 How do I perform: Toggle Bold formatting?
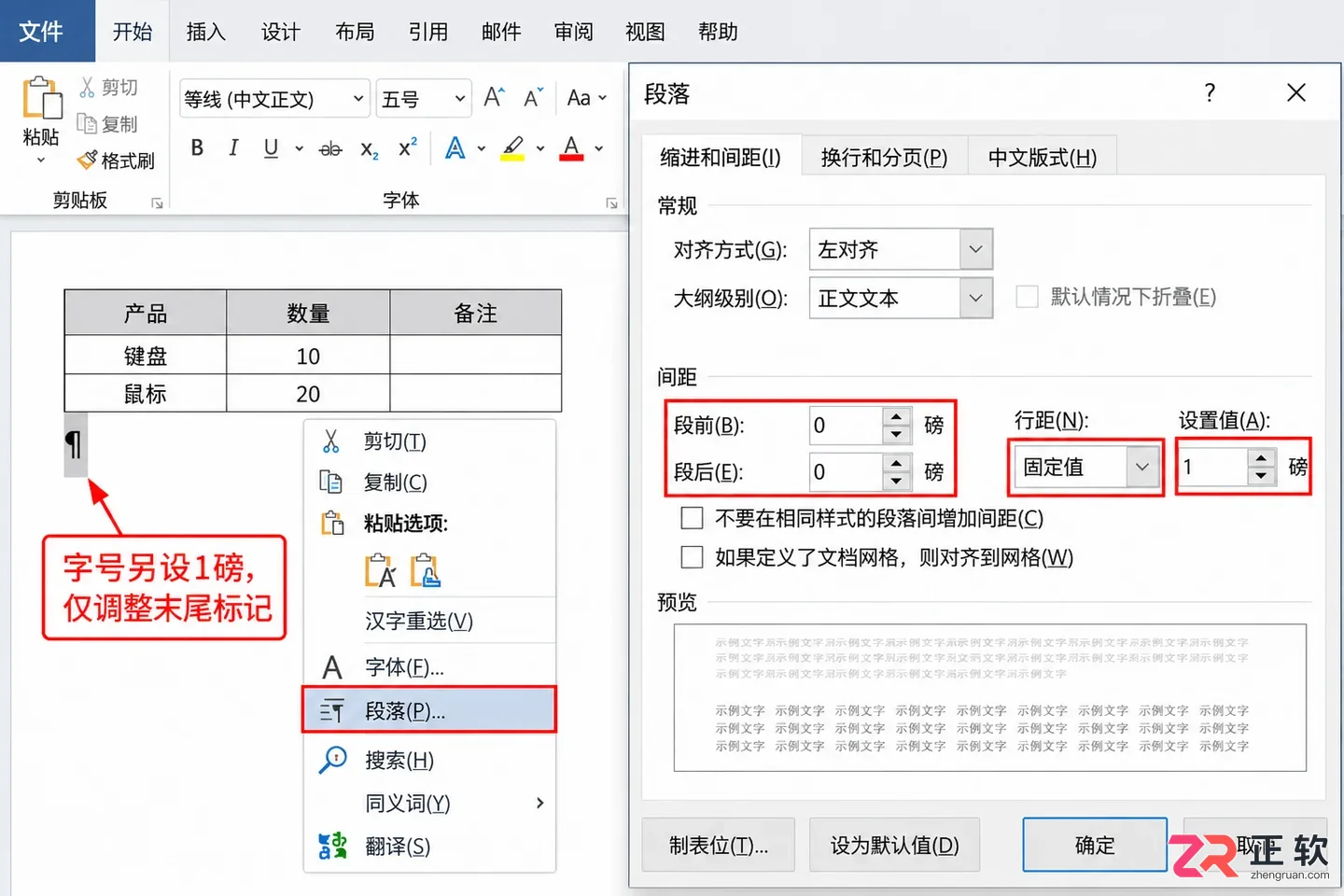[197, 147]
